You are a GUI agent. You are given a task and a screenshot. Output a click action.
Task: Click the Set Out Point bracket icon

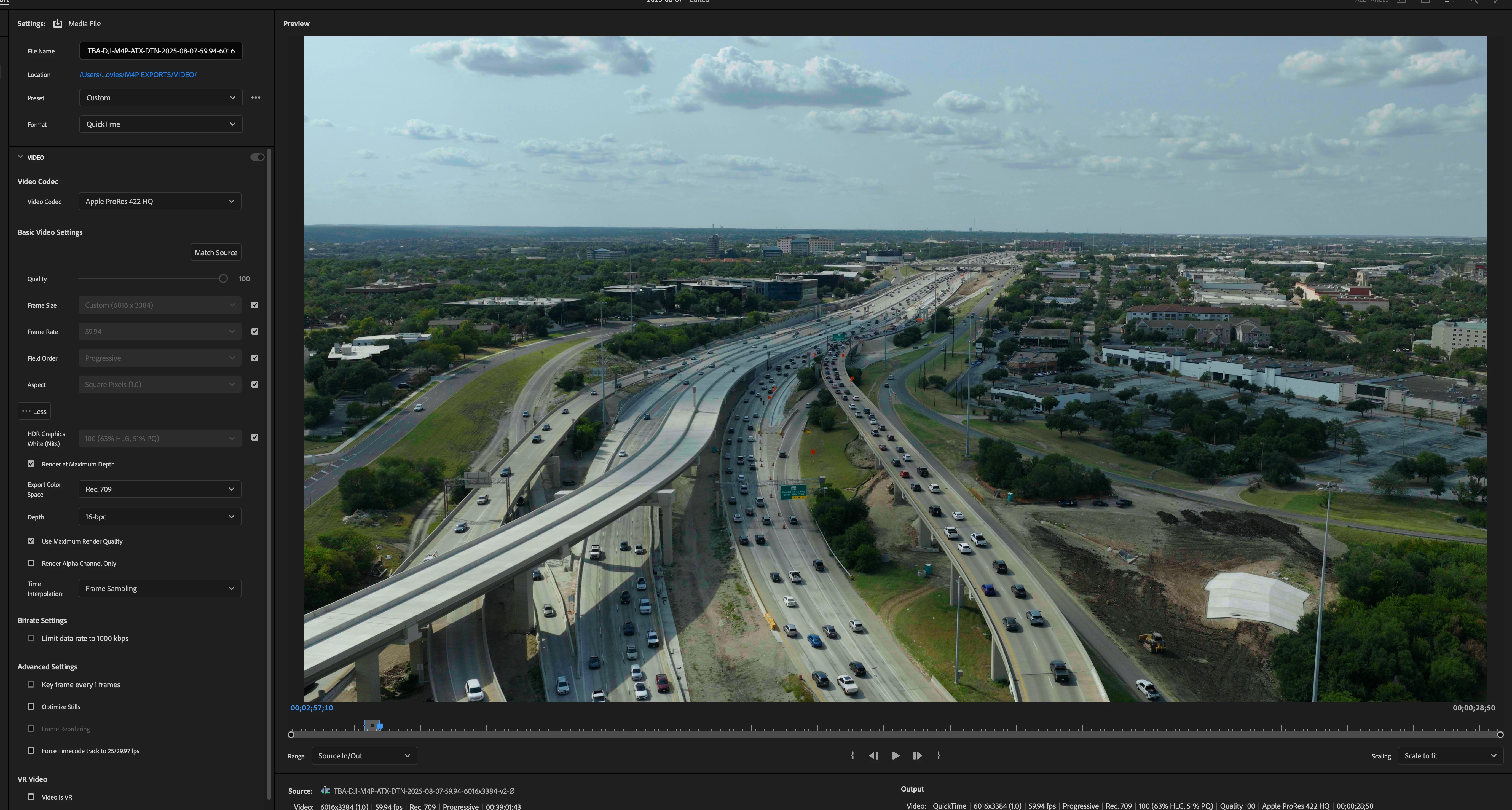tap(939, 755)
